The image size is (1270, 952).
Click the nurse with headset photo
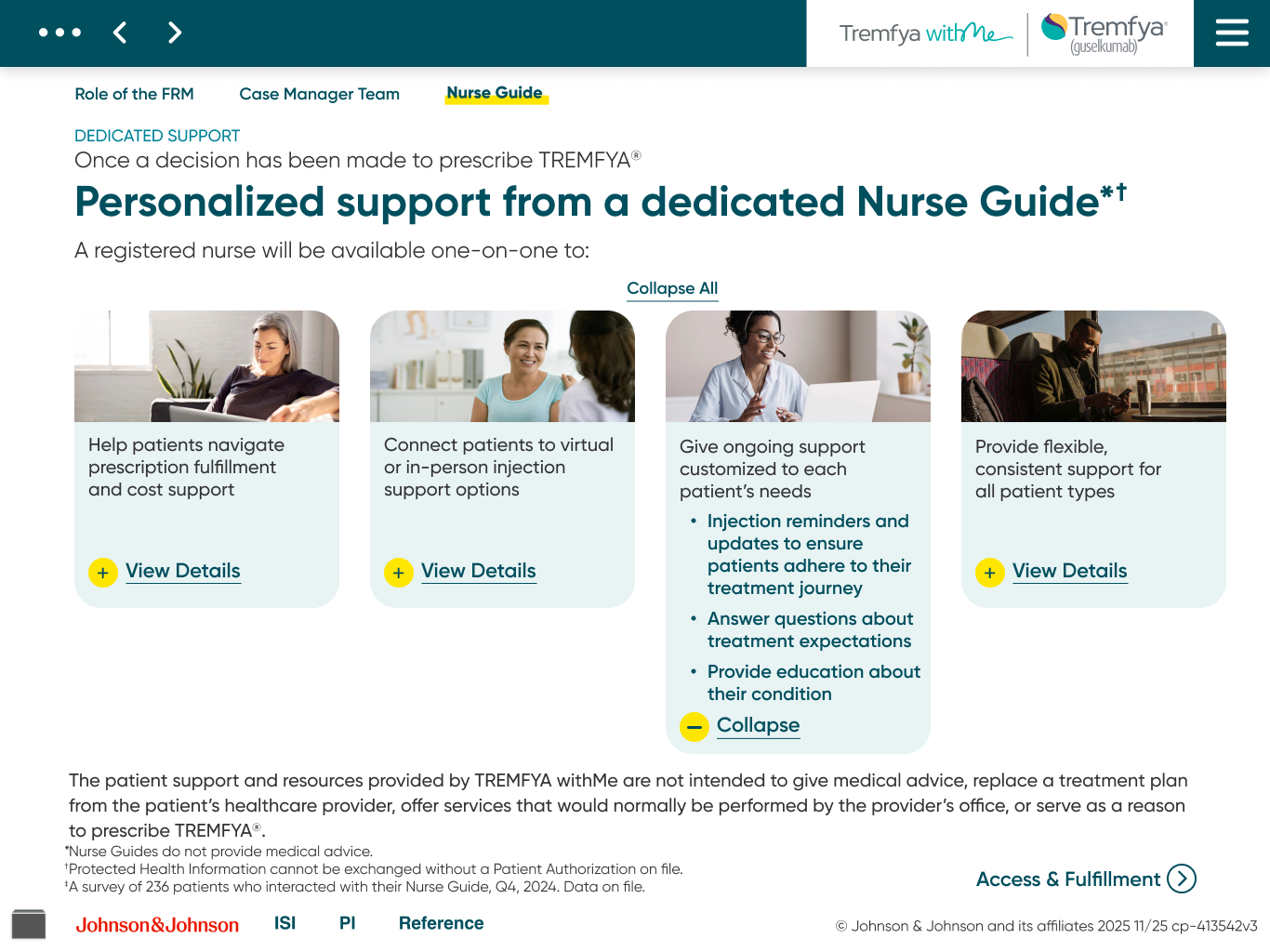click(x=798, y=366)
